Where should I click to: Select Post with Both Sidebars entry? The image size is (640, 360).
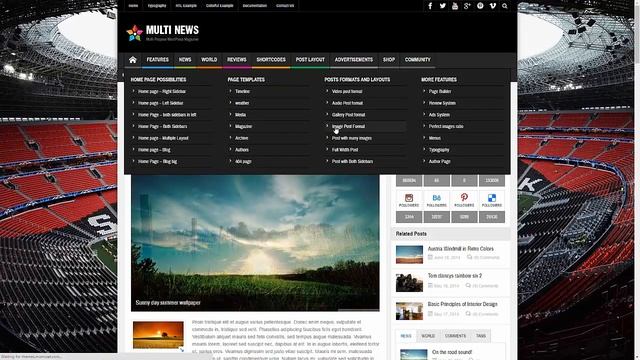(352, 162)
